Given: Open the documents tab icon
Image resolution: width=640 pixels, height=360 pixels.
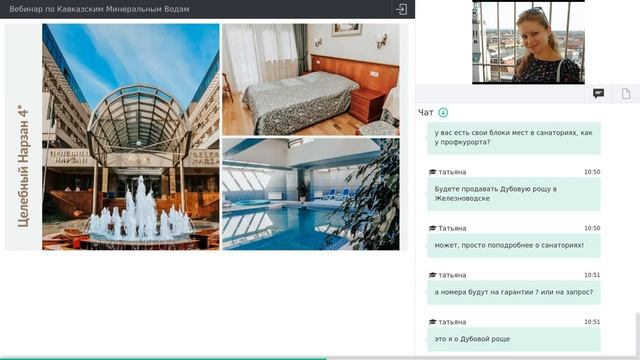Looking at the screenshot, I should coord(626,94).
